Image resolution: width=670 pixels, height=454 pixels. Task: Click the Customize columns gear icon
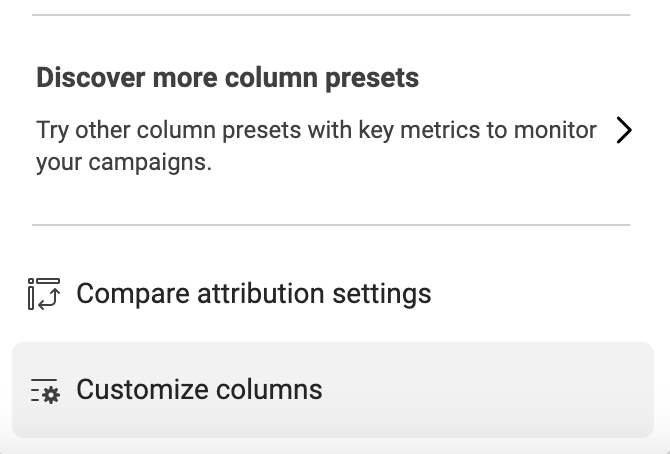pyautogui.click(x=45, y=390)
